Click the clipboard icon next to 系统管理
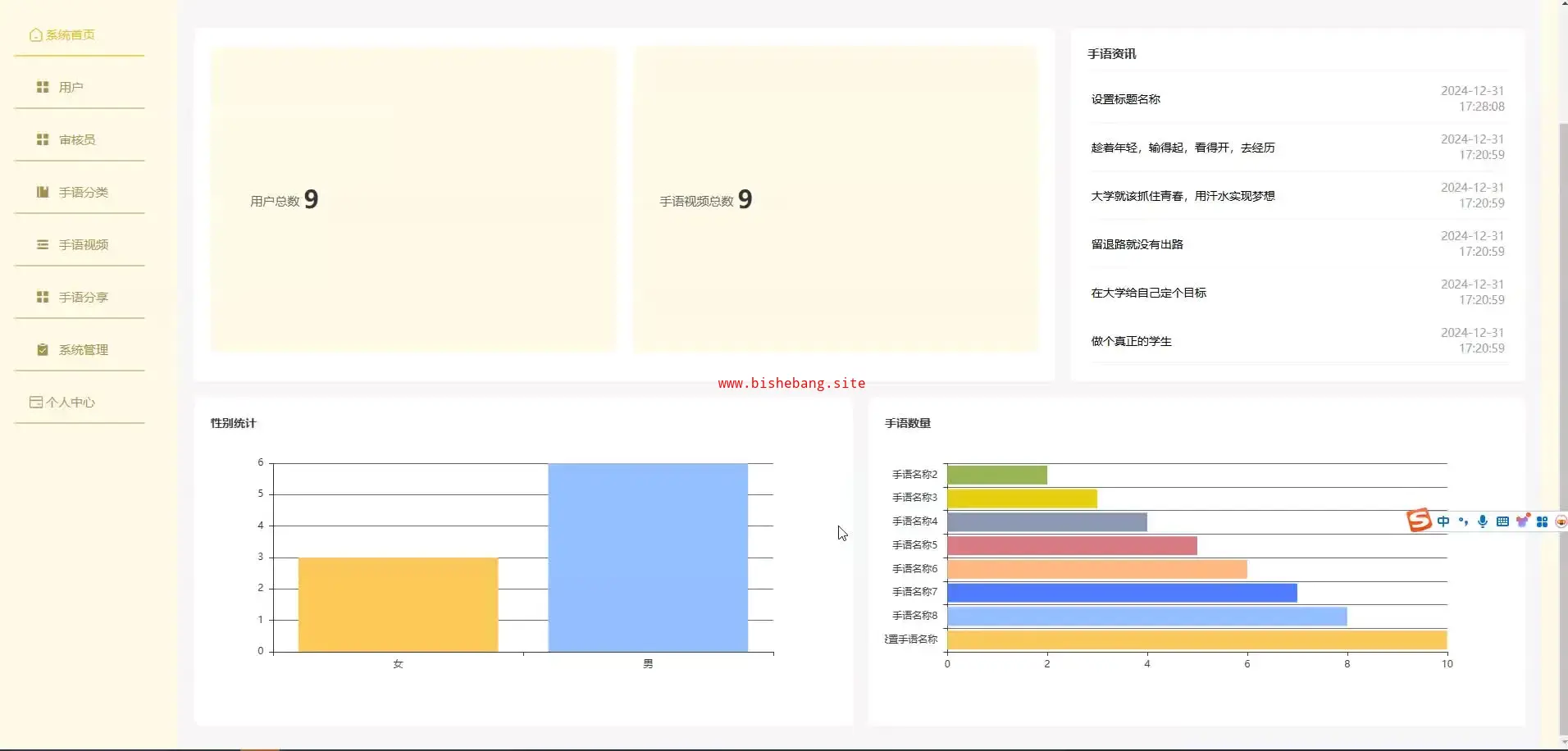The image size is (1568, 751). tap(43, 349)
